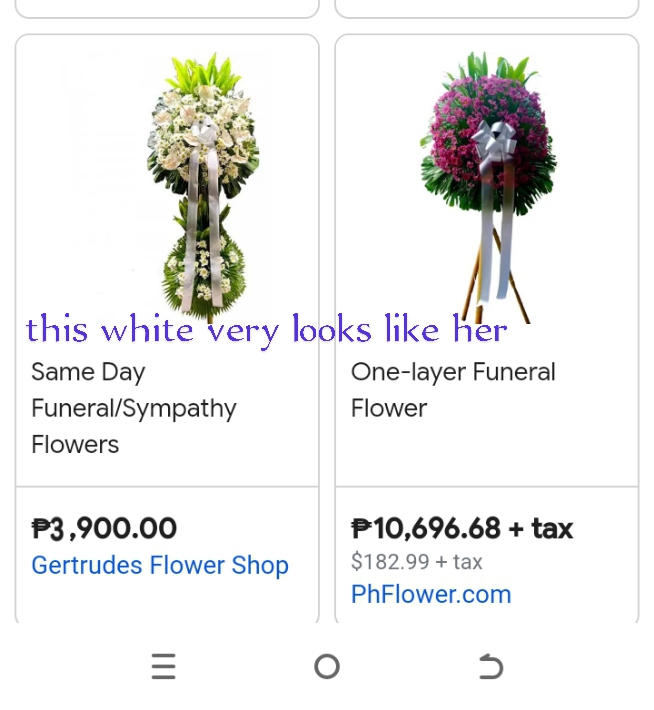Click the silver bow on purple wreath
This screenshot has height=710, width=654.
click(495, 141)
